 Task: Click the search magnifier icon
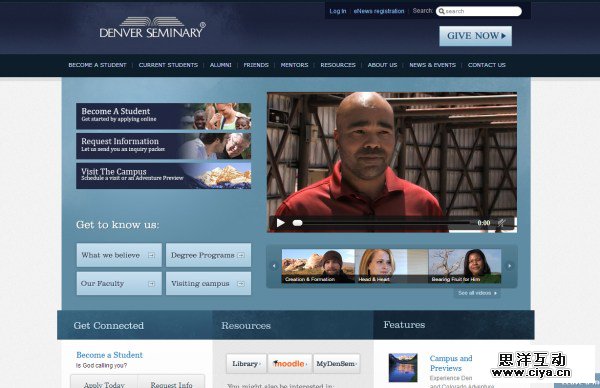tap(441, 11)
